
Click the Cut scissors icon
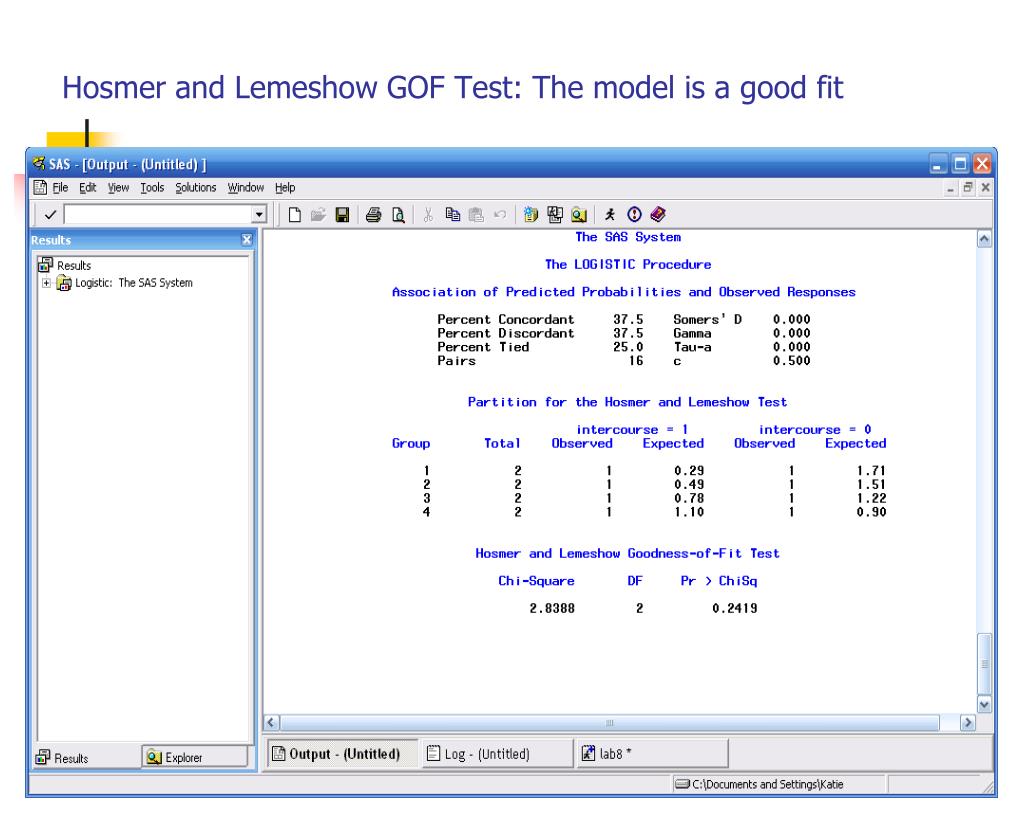[x=428, y=215]
